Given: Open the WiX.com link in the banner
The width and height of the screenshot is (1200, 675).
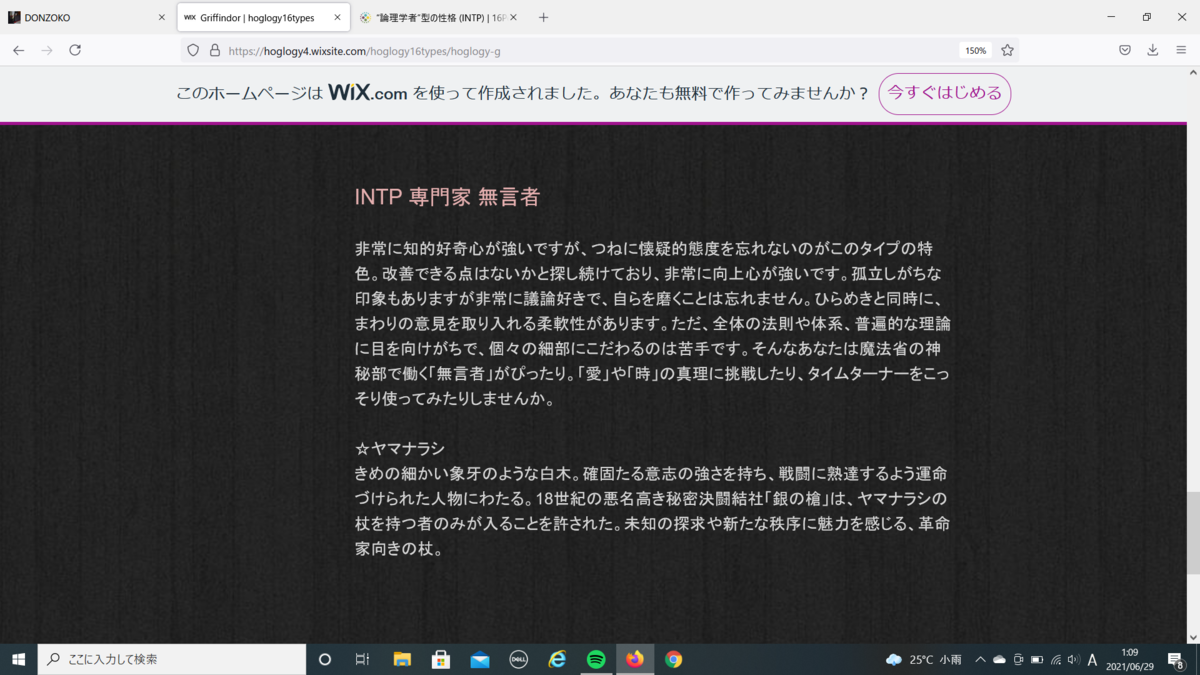Looking at the screenshot, I should [x=366, y=91].
